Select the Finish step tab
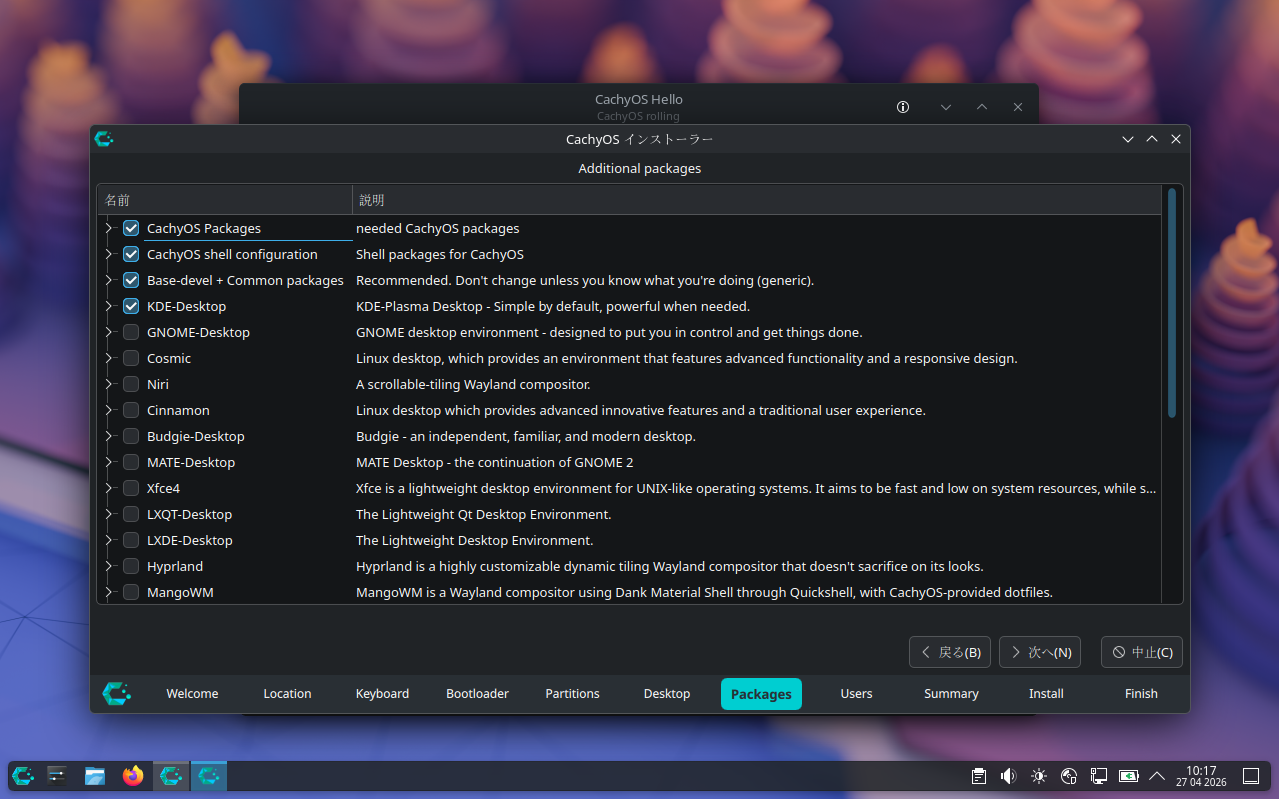This screenshot has height=799, width=1279. pyautogui.click(x=1141, y=693)
